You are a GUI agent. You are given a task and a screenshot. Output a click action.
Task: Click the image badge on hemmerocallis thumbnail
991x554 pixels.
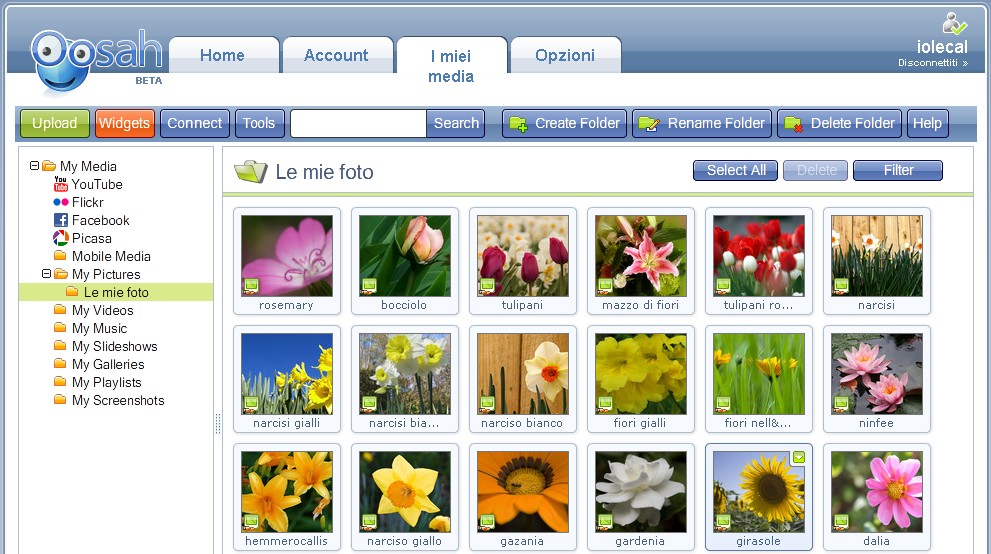pos(251,522)
